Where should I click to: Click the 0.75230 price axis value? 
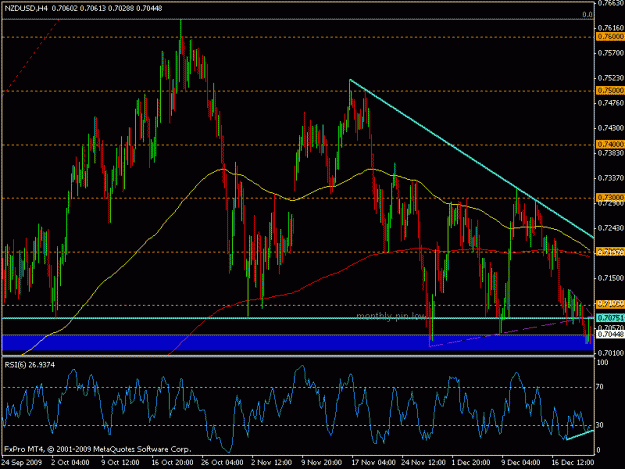point(610,78)
